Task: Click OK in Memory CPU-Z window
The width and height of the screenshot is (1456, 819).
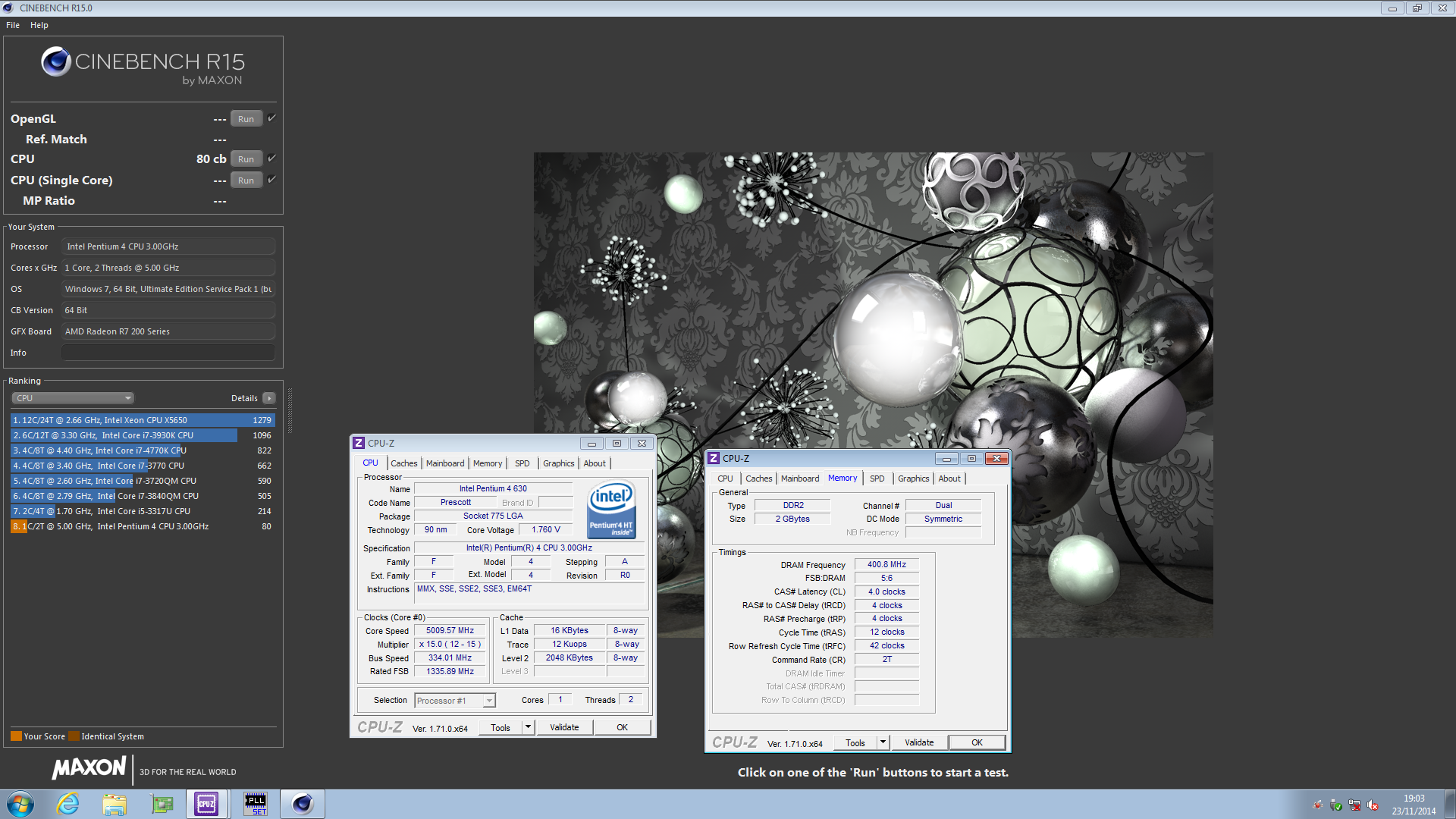Action: click(x=977, y=742)
